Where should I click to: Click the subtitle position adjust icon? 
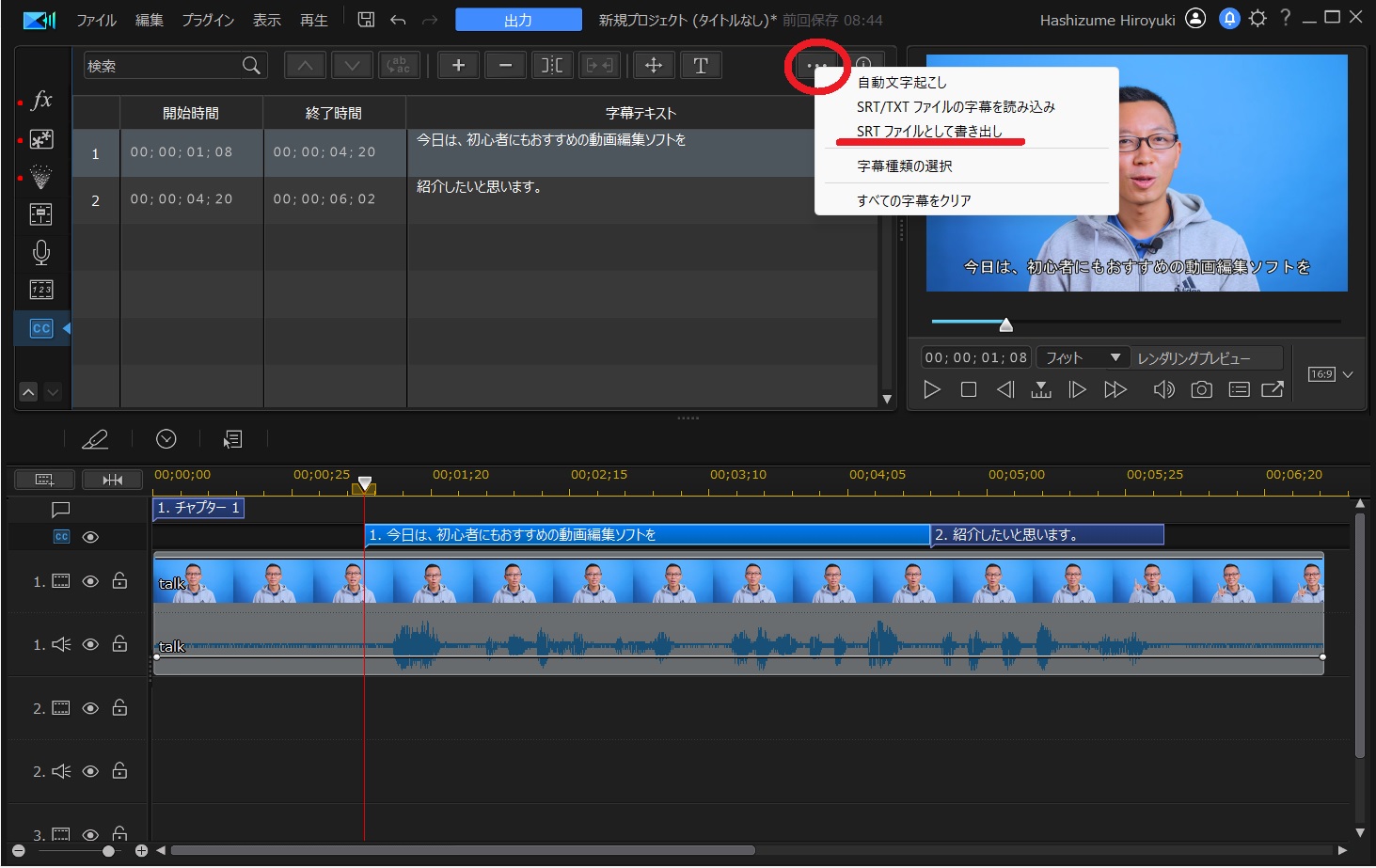click(654, 66)
